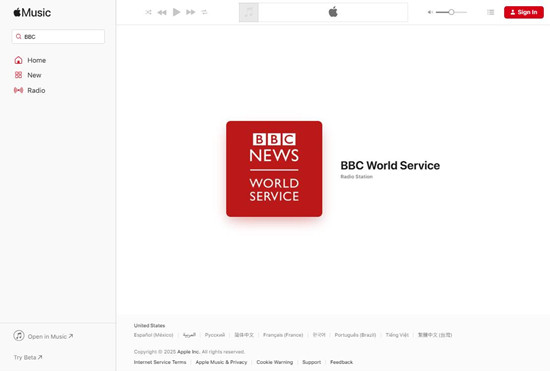Image resolution: width=550 pixels, height=371 pixels.
Task: Switch language to Français (France)
Action: click(283, 335)
